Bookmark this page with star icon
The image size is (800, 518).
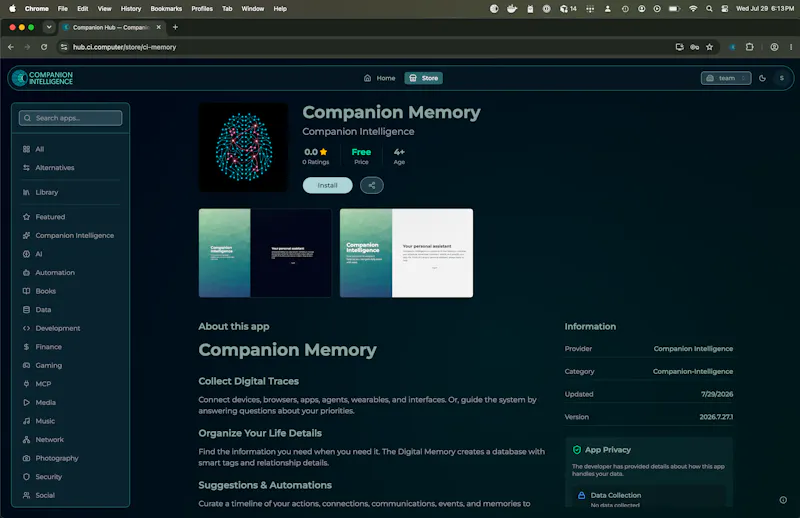point(710,47)
